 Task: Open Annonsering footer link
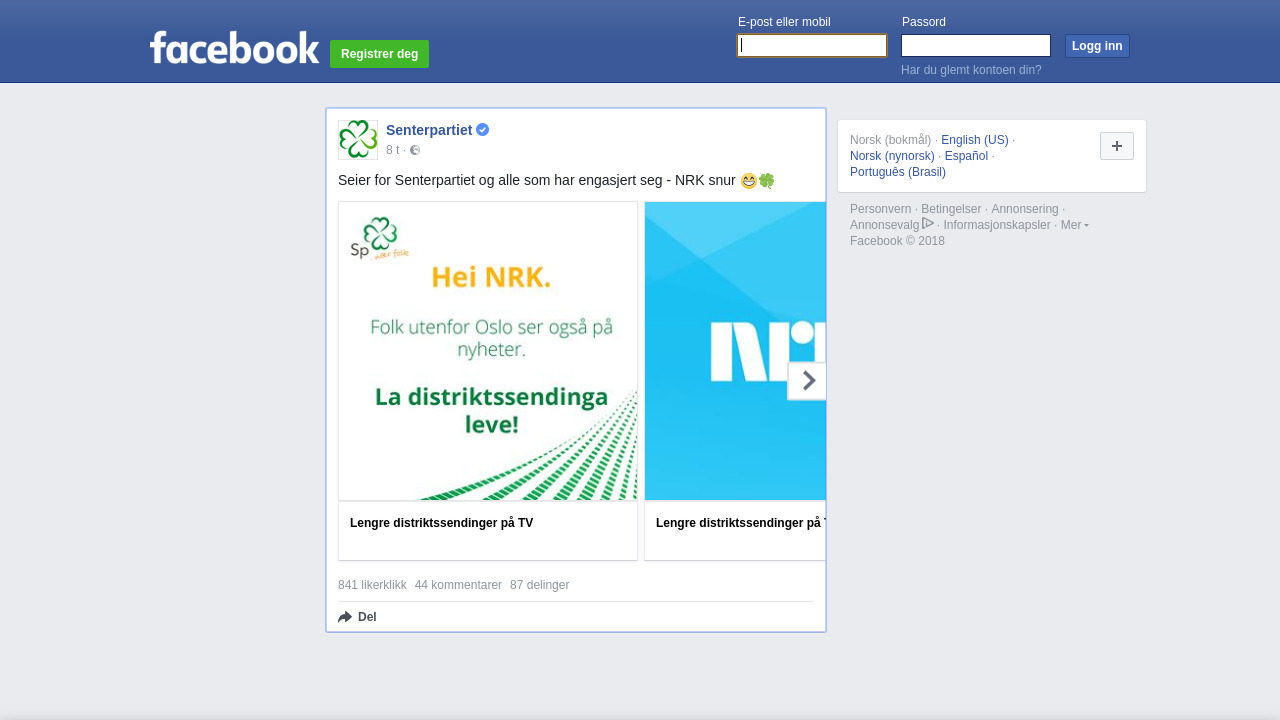click(1024, 209)
